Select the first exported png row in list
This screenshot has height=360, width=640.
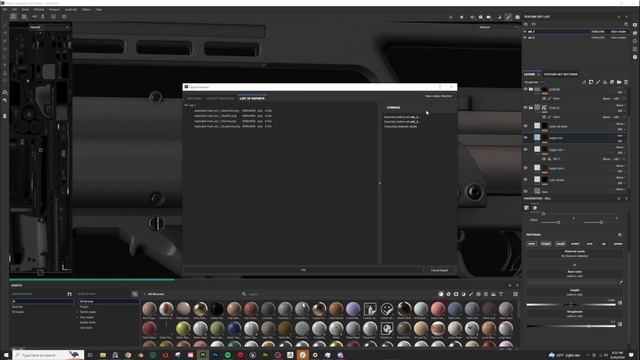click(x=233, y=111)
